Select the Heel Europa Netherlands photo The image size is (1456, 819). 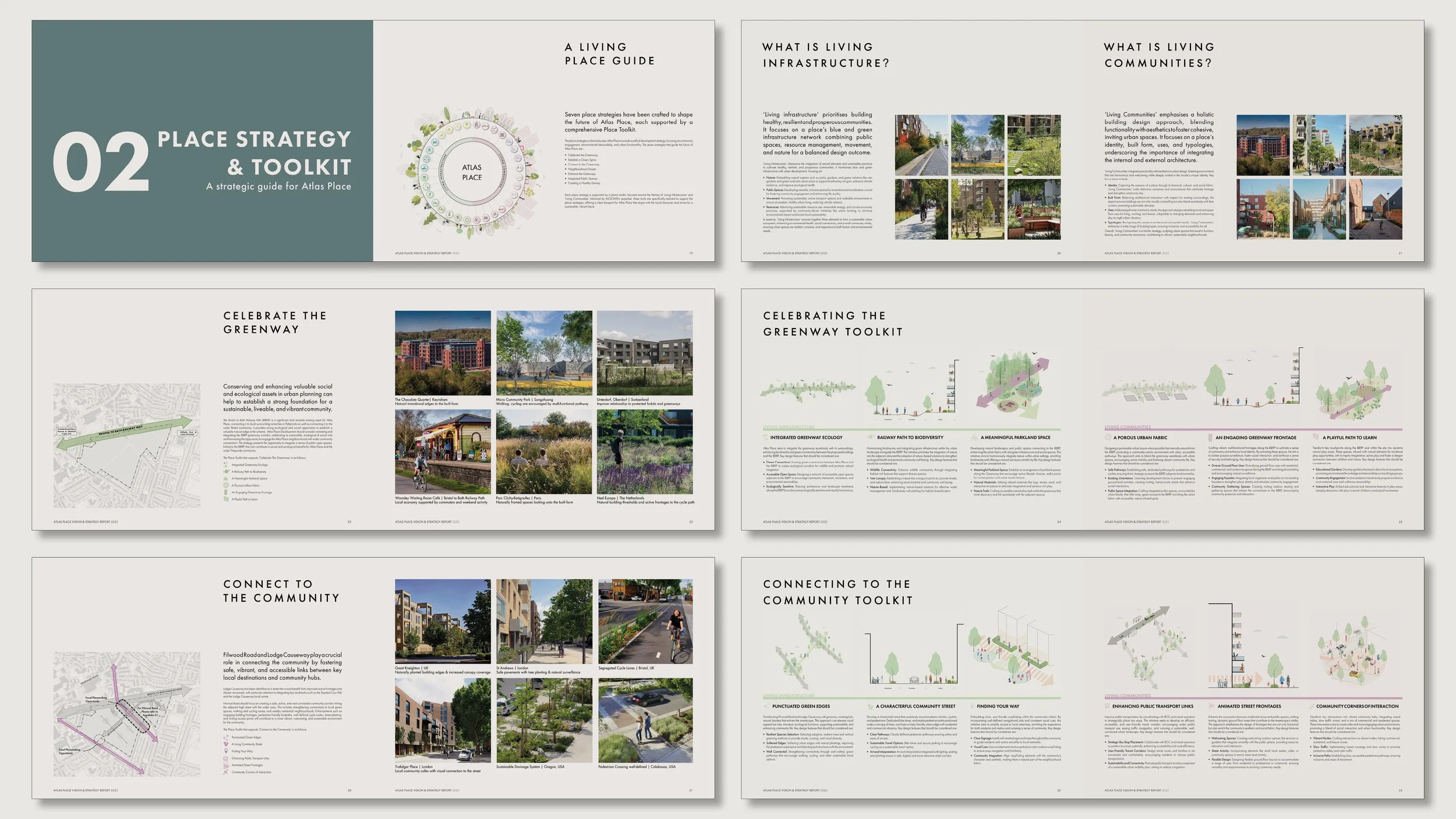point(645,452)
